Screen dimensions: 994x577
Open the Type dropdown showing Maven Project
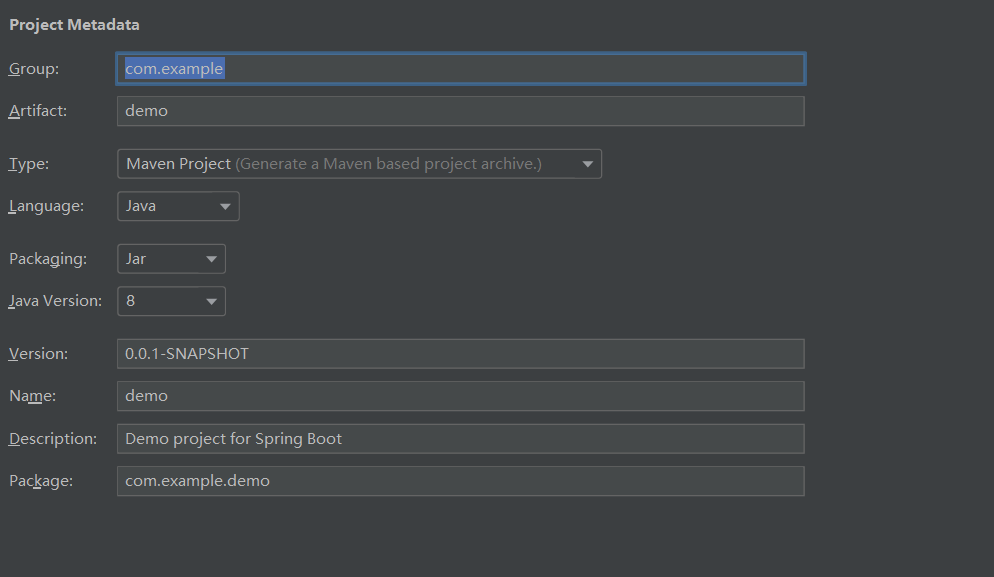tap(359, 164)
